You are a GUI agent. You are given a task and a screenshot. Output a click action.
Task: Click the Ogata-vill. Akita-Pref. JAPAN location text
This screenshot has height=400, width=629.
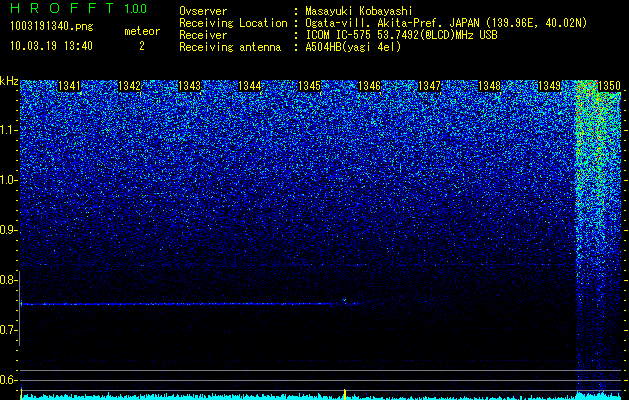(x=446, y=23)
